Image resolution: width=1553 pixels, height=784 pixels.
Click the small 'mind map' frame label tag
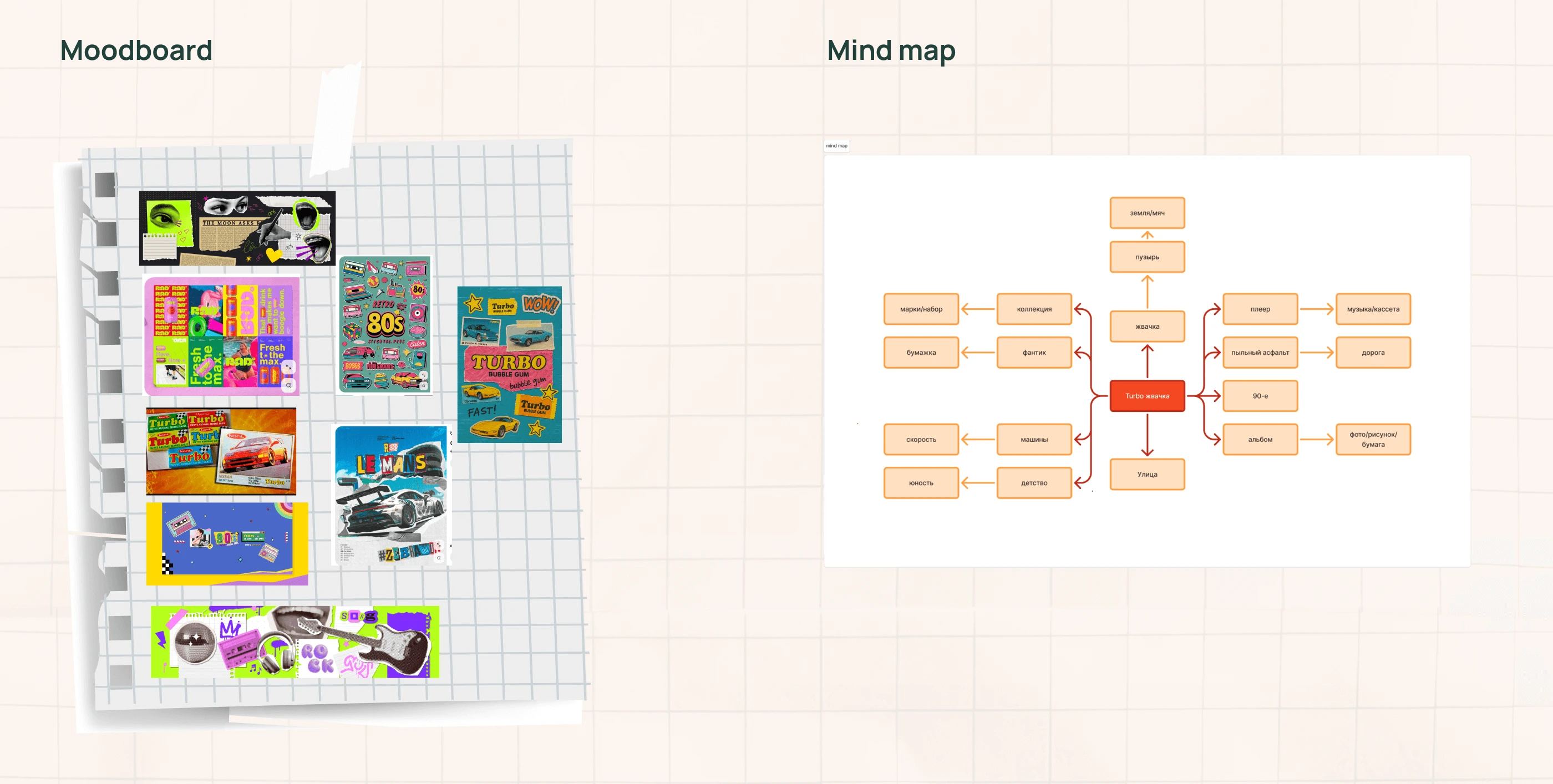click(836, 146)
